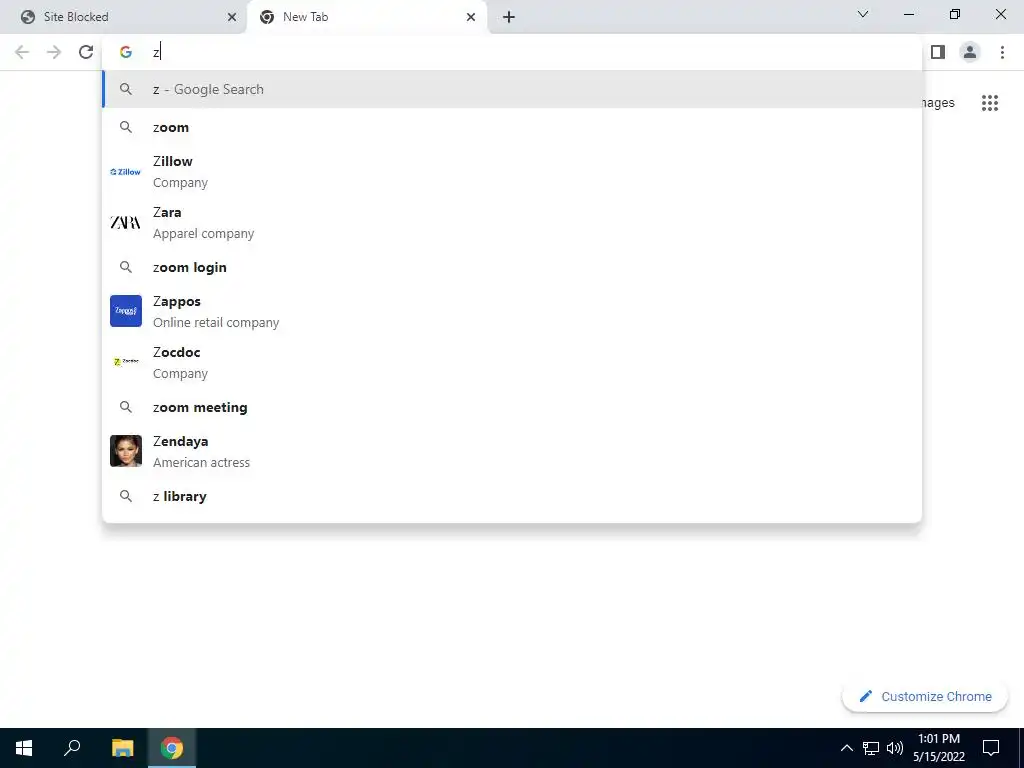Open the profile avatar icon
The width and height of the screenshot is (1024, 768).
[970, 52]
